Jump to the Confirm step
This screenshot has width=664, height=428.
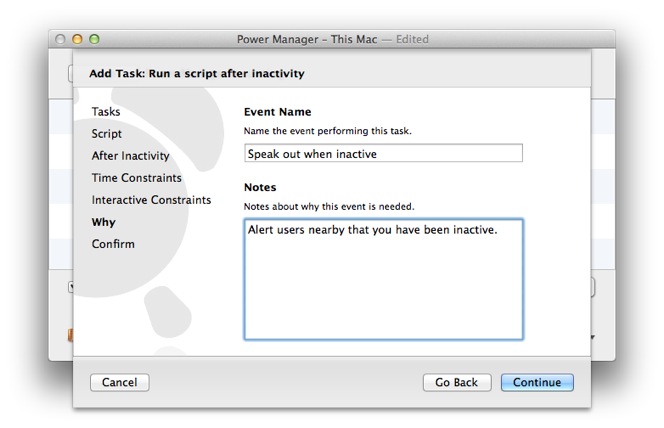coord(113,244)
